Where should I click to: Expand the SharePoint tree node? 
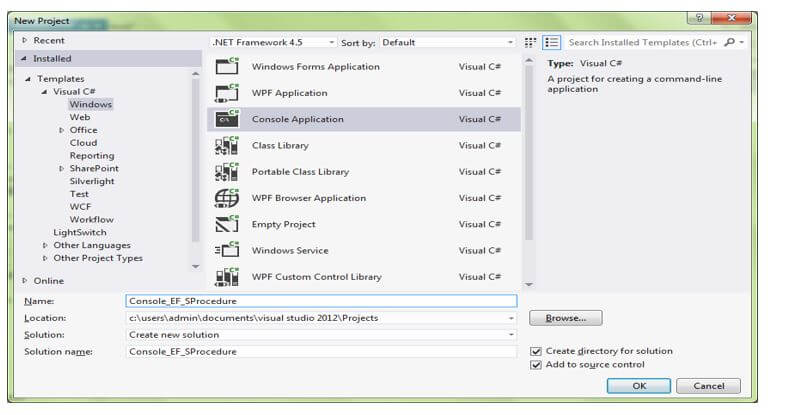coord(62,168)
